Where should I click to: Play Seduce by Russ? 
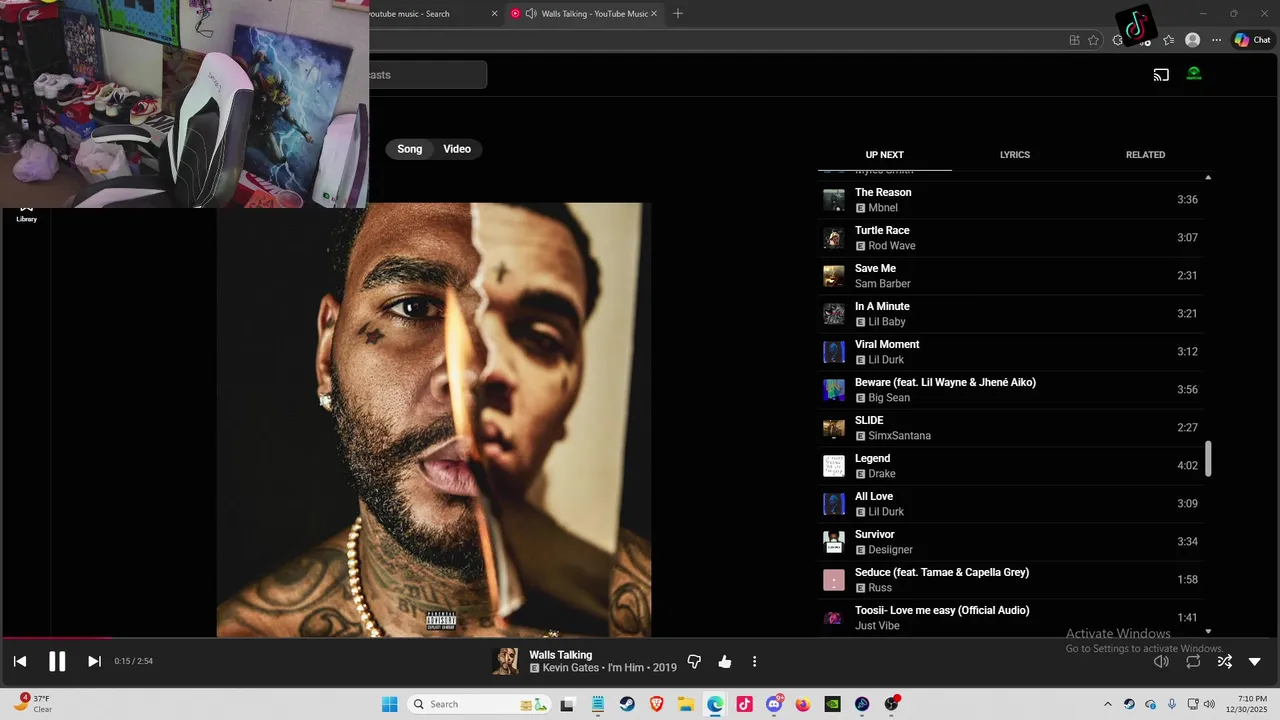tap(1013, 580)
